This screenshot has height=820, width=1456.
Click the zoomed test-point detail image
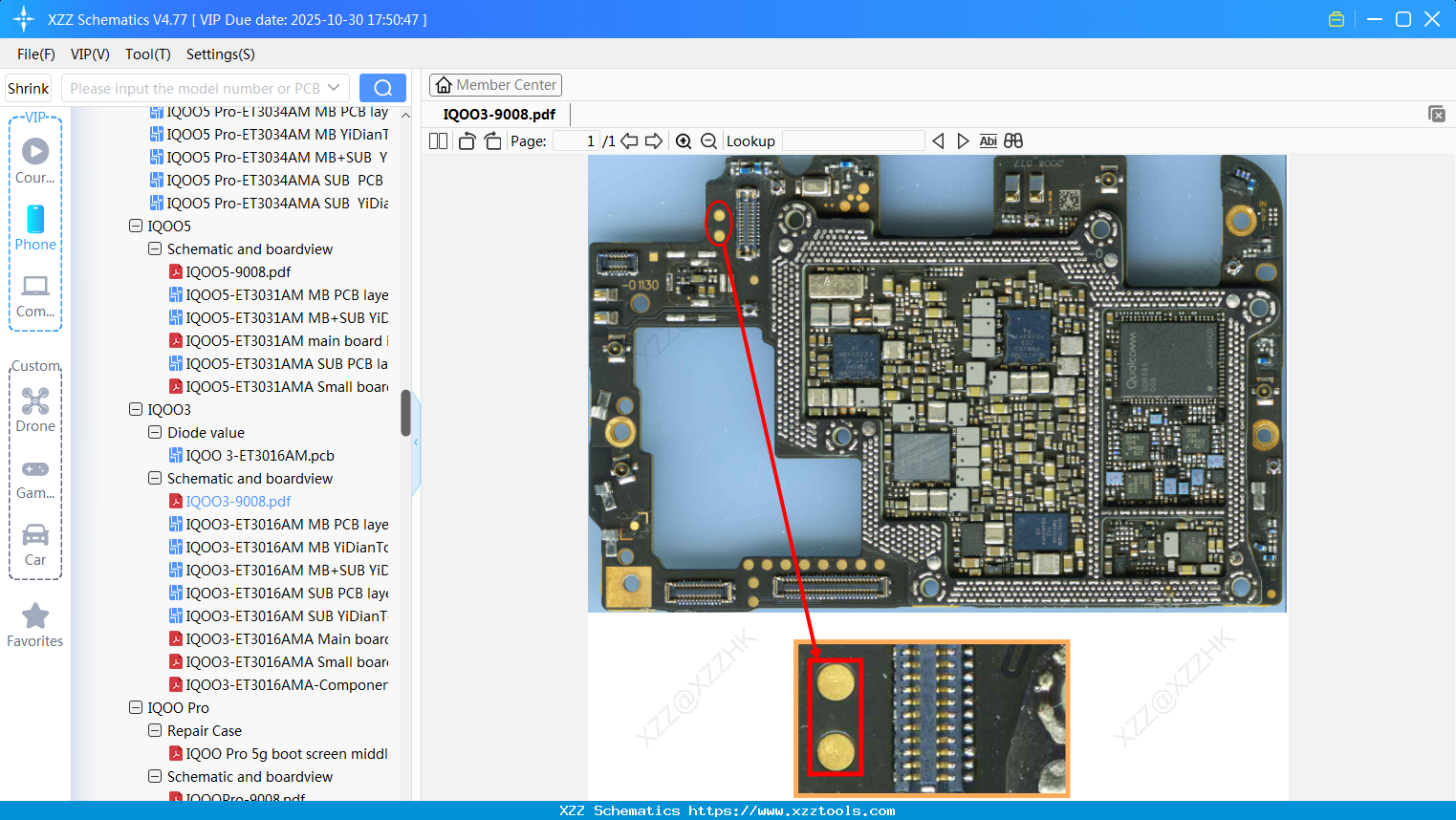click(932, 719)
